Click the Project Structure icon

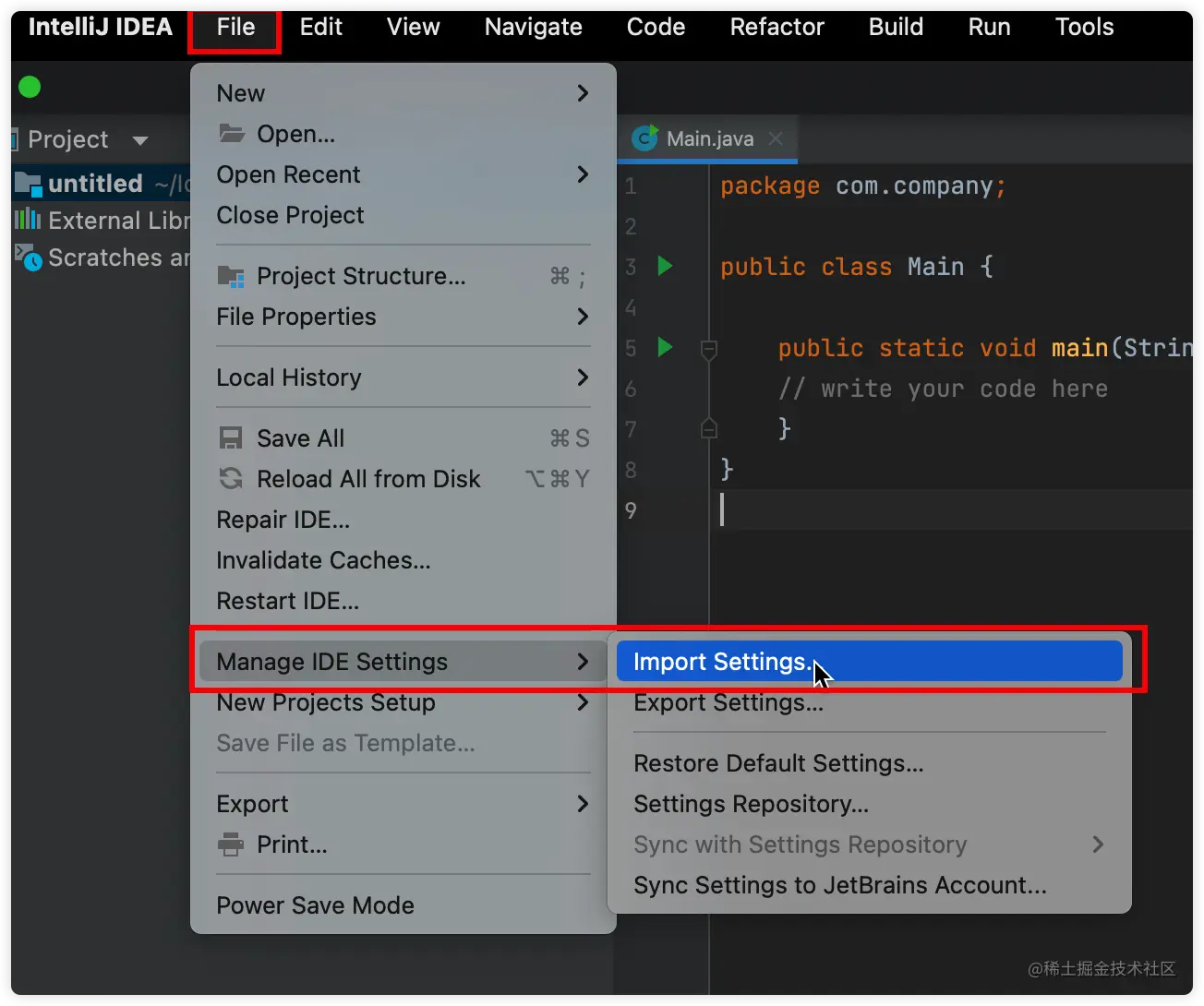231,276
